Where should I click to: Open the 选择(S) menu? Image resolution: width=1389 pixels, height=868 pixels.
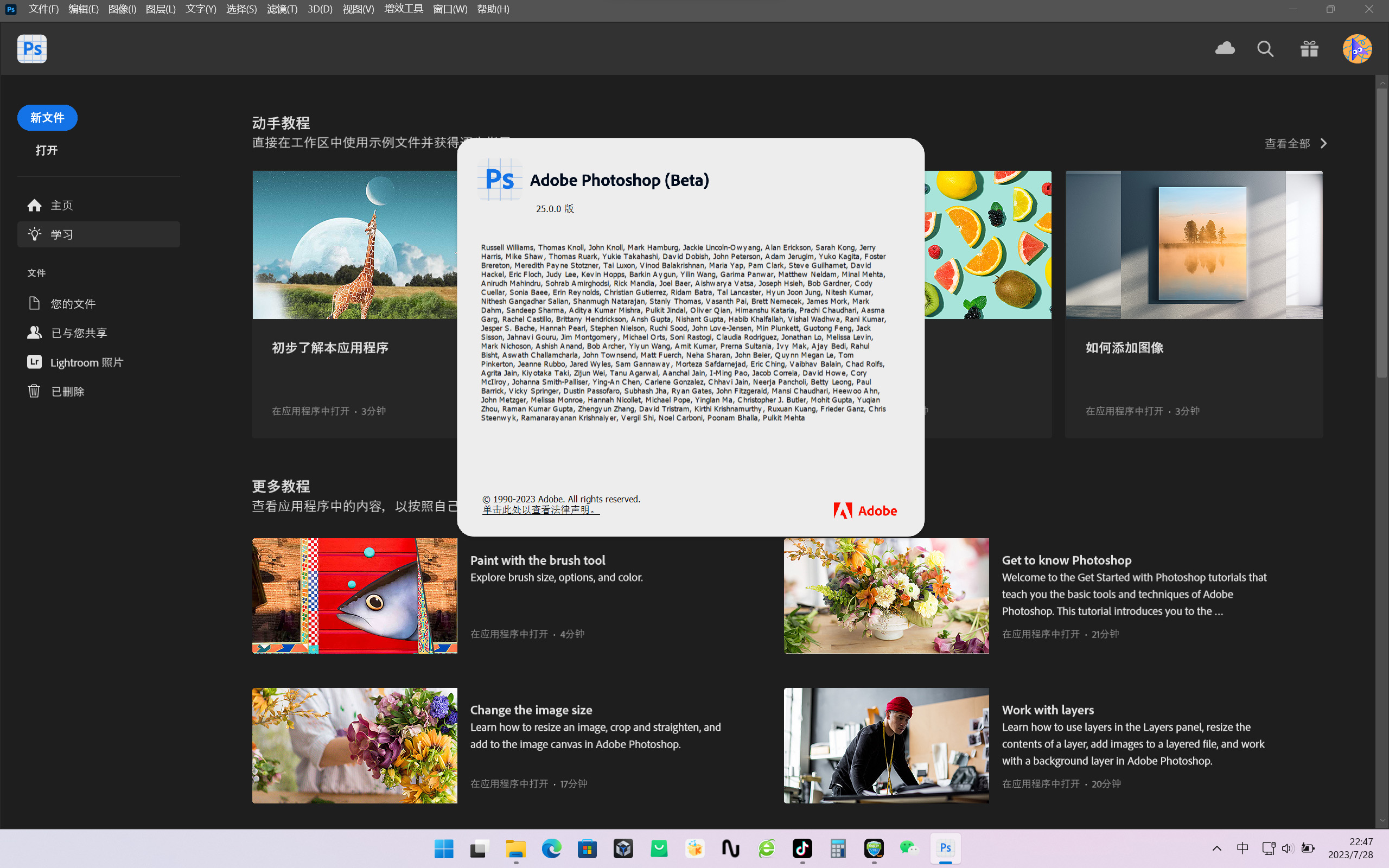coord(241,9)
